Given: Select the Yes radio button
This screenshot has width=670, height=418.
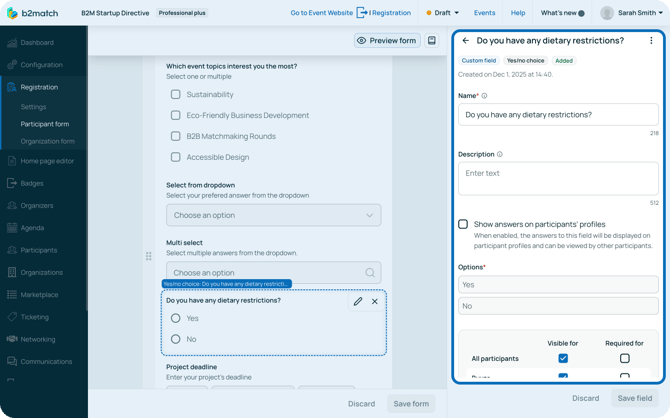Looking at the screenshot, I should click(176, 318).
